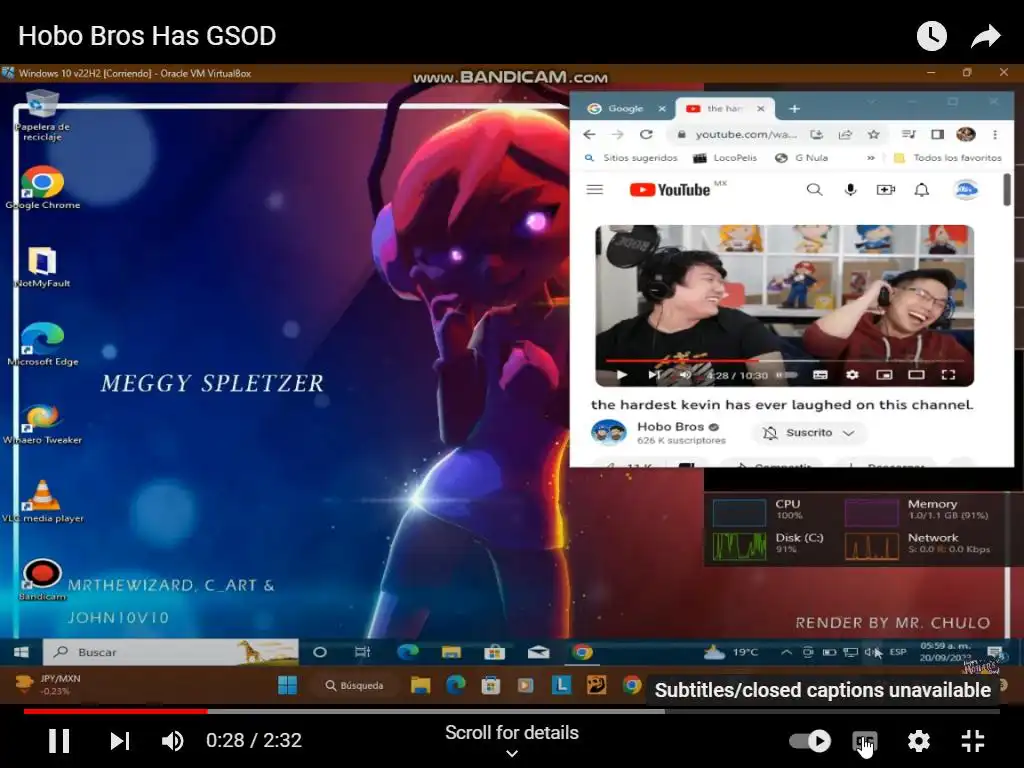
Task: Open a new Chrome tab with plus
Action: [x=794, y=108]
